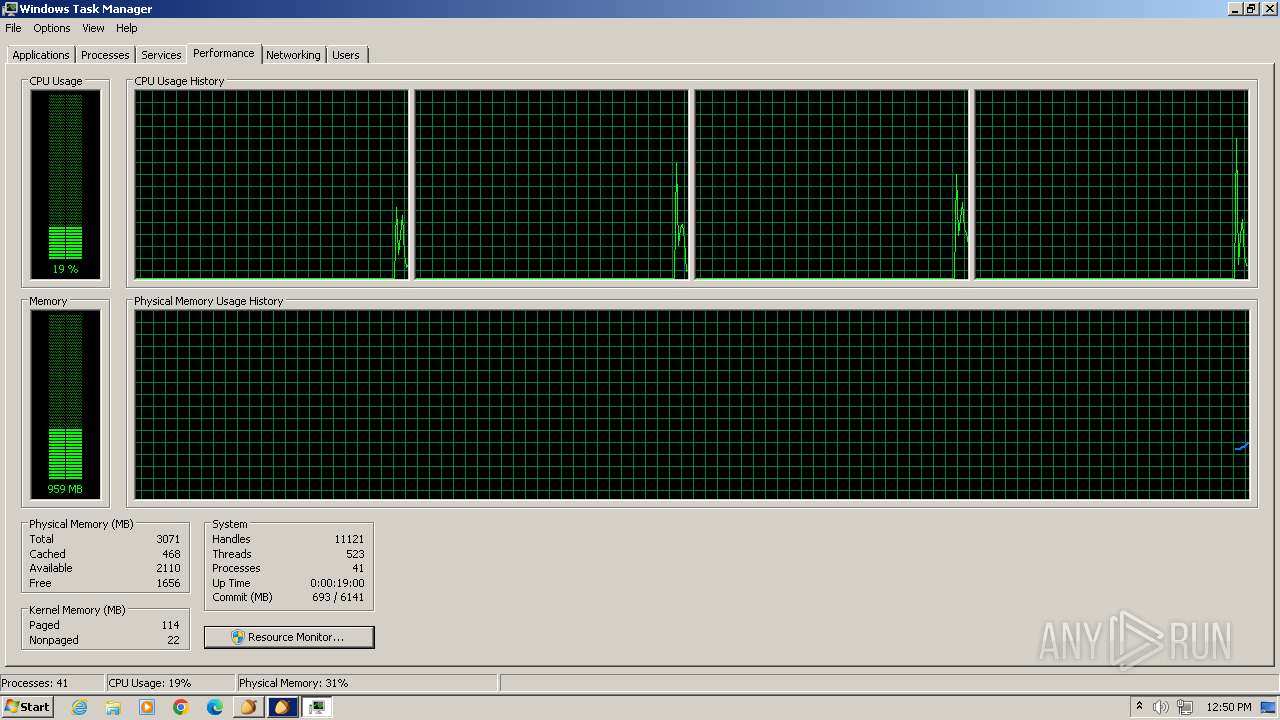Click the Total physical memory value 3071
This screenshot has height=720, width=1280.
[168, 539]
